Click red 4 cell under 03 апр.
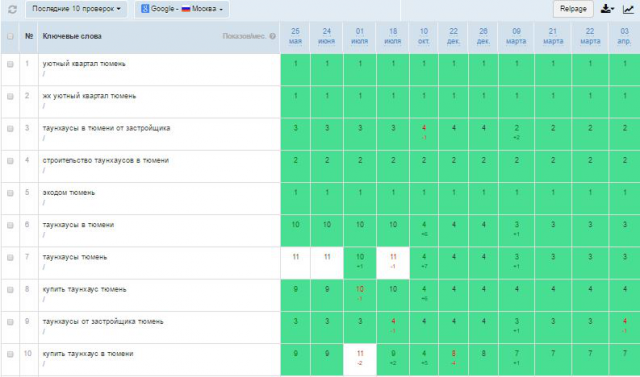This screenshot has width=640, height=377. 624,328
